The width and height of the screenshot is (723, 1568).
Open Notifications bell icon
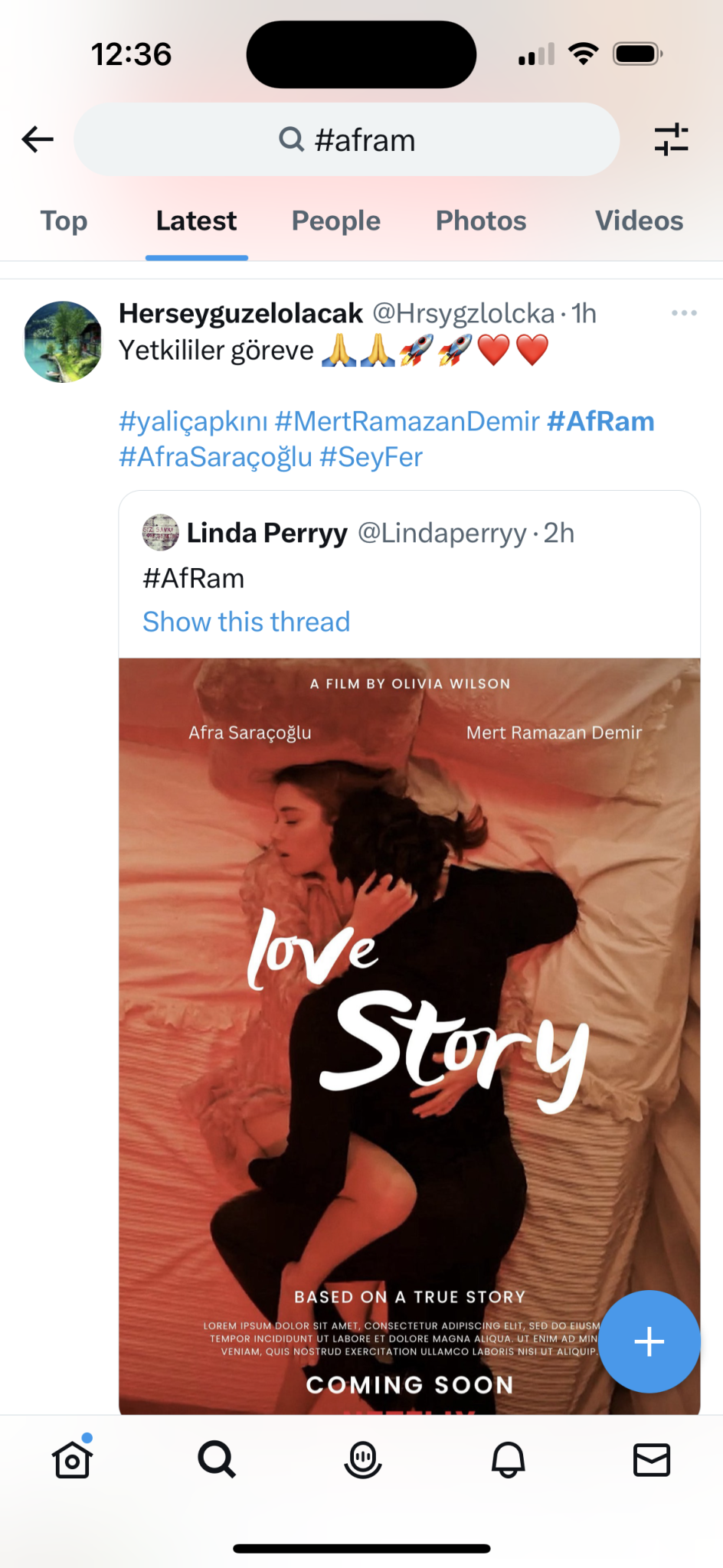tap(508, 1459)
